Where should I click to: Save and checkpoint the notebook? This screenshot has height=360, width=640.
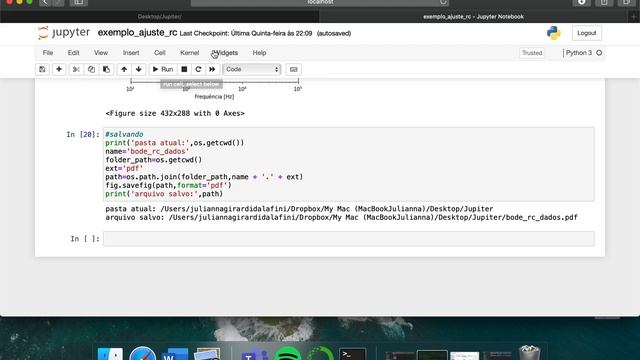(x=42, y=69)
